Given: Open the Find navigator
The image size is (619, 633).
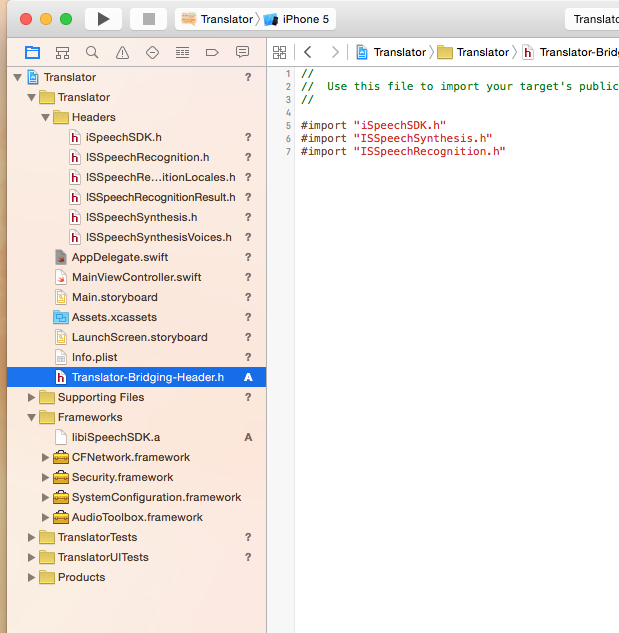Looking at the screenshot, I should [92, 52].
